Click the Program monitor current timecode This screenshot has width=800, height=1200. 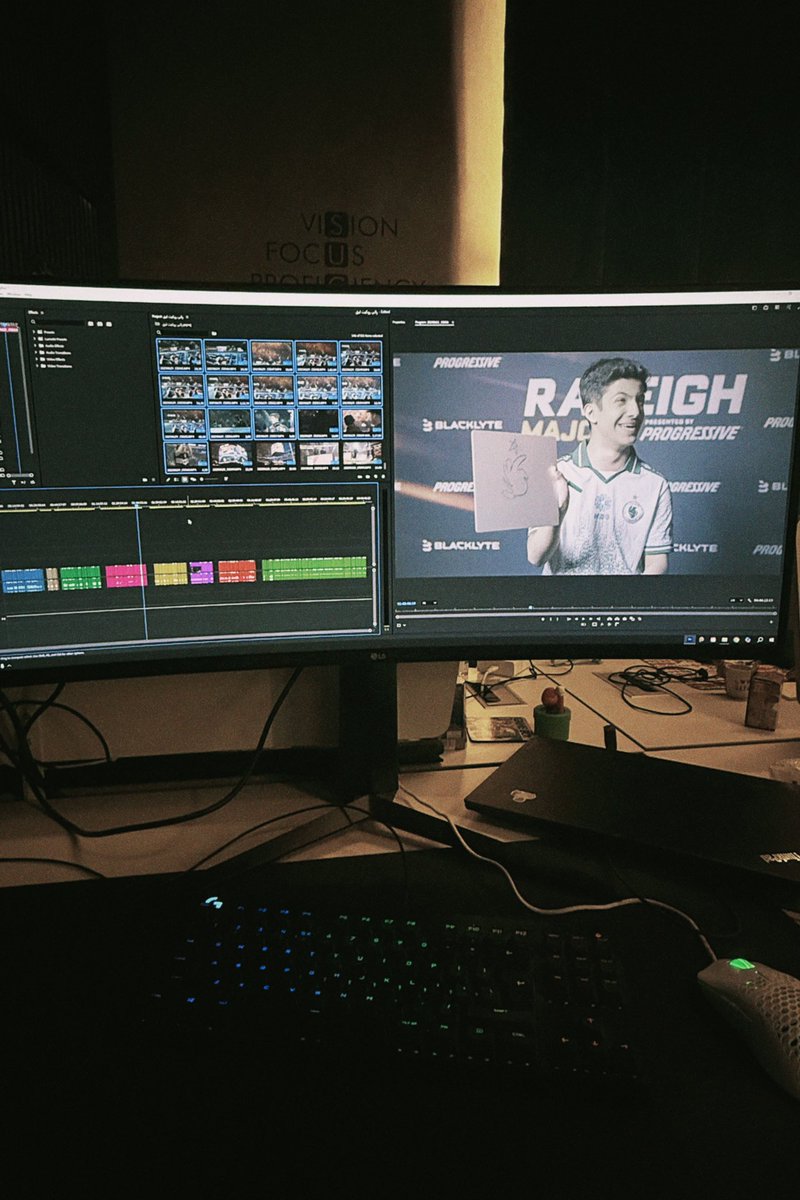(406, 603)
